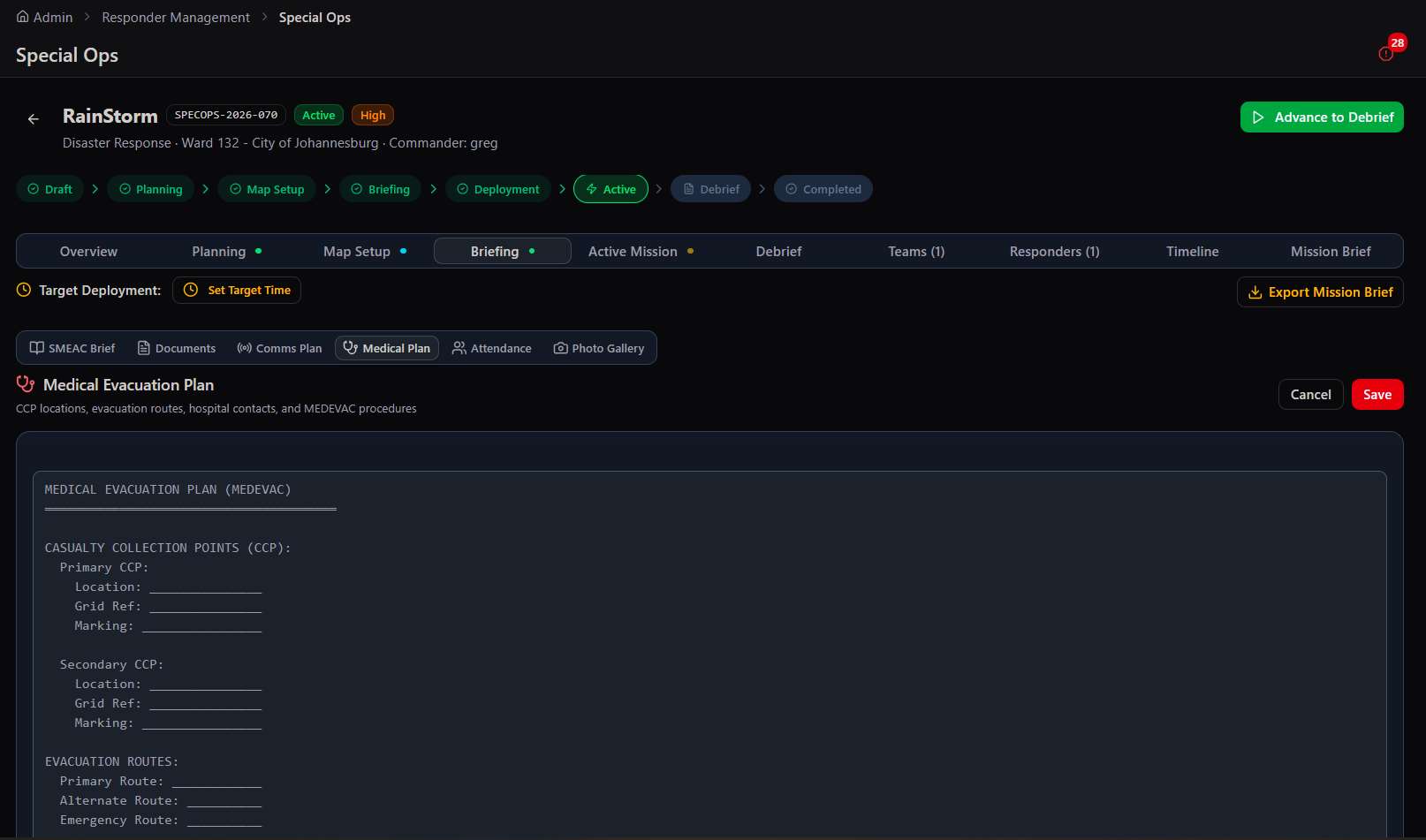Screen dimensions: 1426x840
Task: Click the Set Target Time button
Action: pyautogui.click(x=237, y=291)
